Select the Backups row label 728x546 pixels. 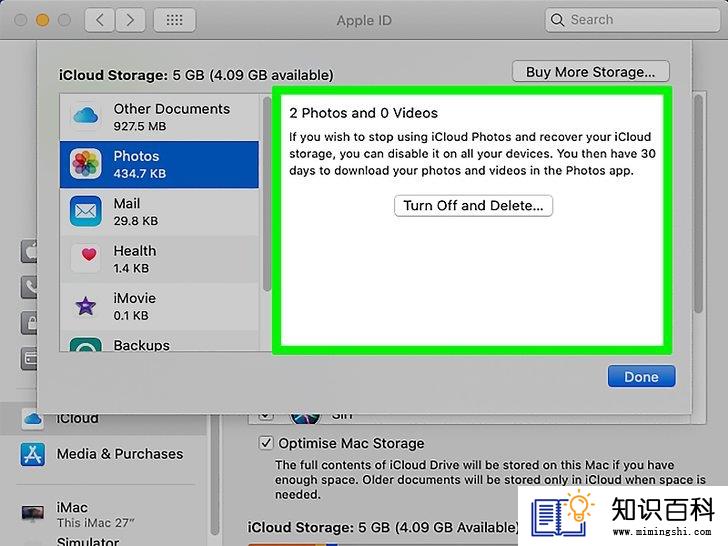[x=142, y=345]
